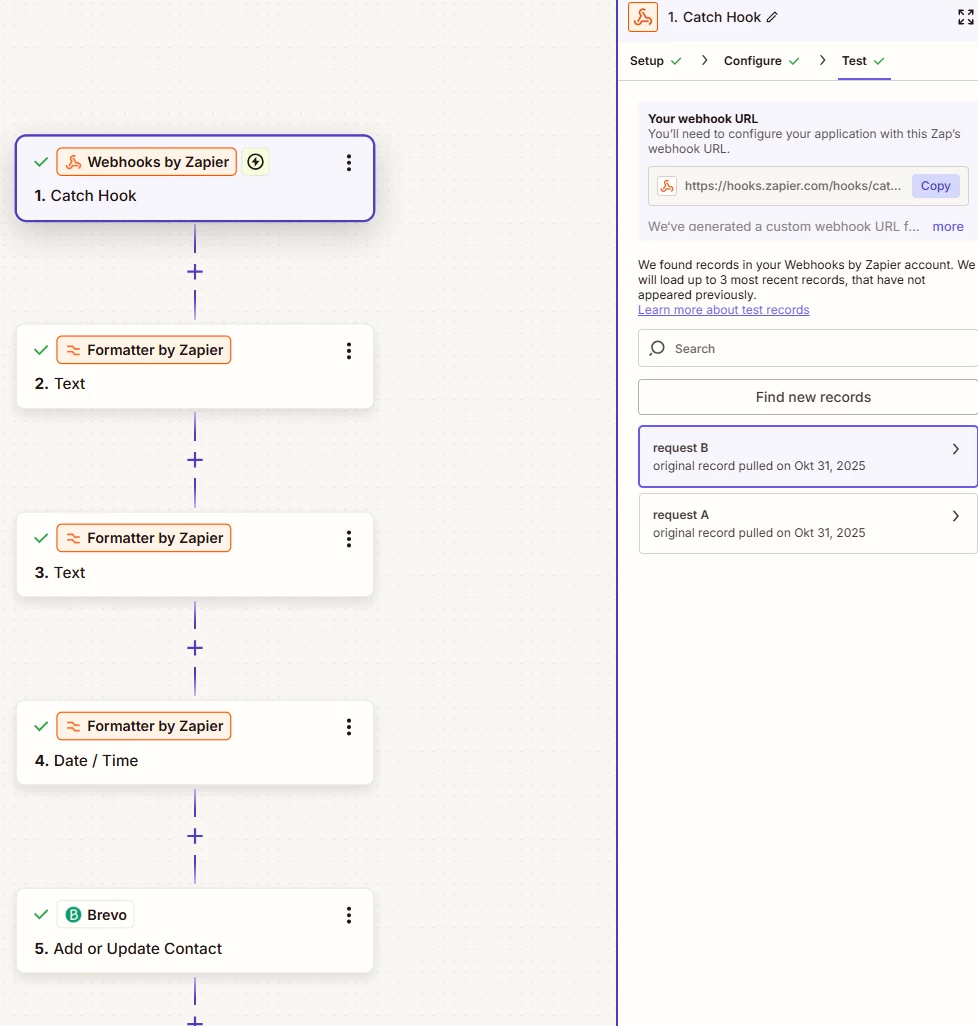Click the Webhooks icon in the panel header
Screen dimensions: 978x1026
pyautogui.click(x=642, y=17)
